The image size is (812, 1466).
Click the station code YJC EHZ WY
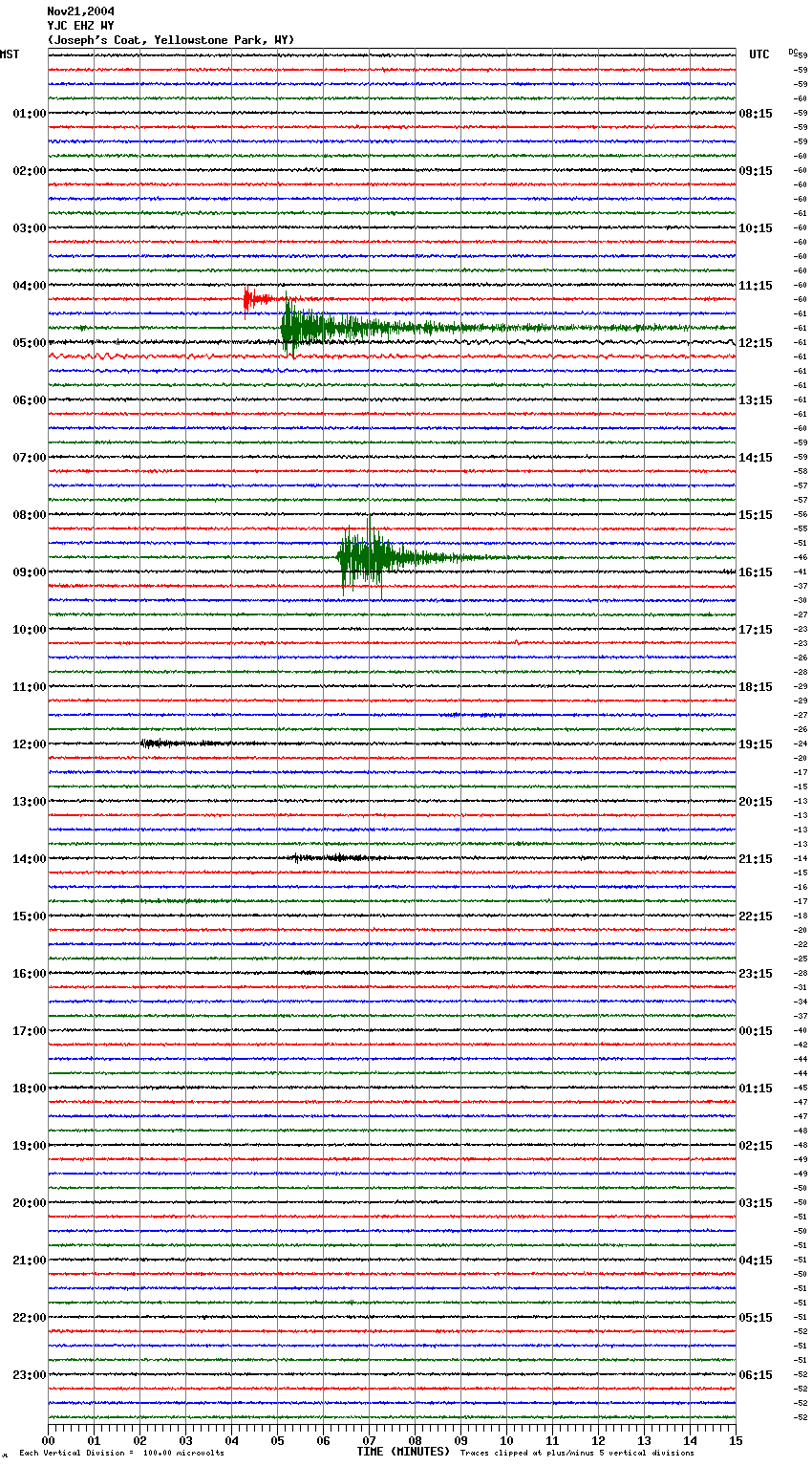81,26
